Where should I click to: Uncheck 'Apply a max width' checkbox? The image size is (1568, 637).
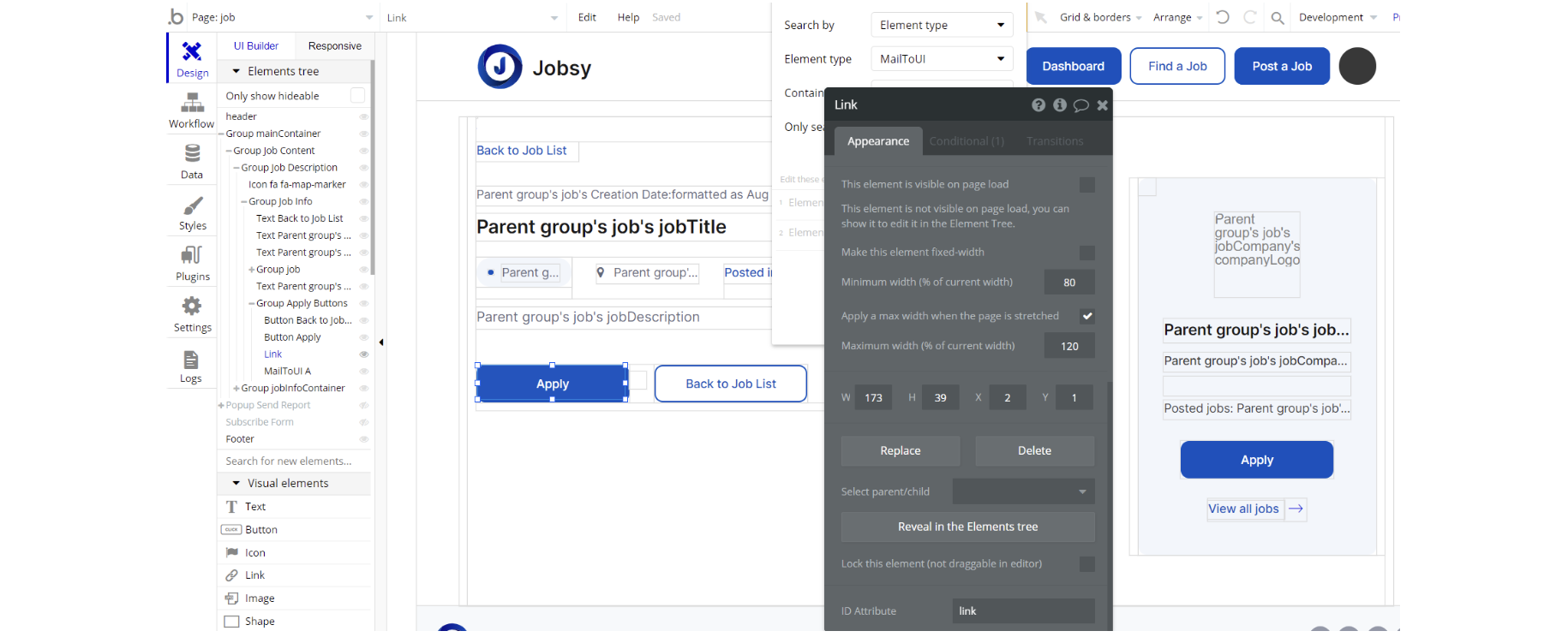point(1086,316)
